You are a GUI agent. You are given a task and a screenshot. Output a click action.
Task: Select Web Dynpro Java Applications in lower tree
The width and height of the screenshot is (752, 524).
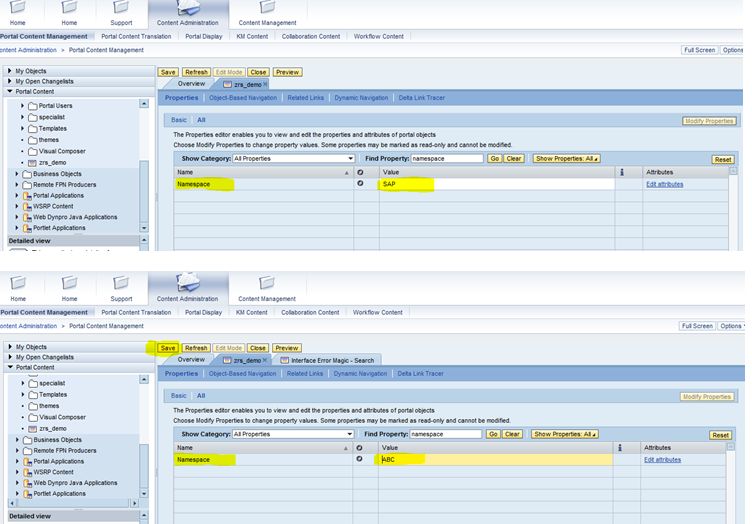coord(75,483)
